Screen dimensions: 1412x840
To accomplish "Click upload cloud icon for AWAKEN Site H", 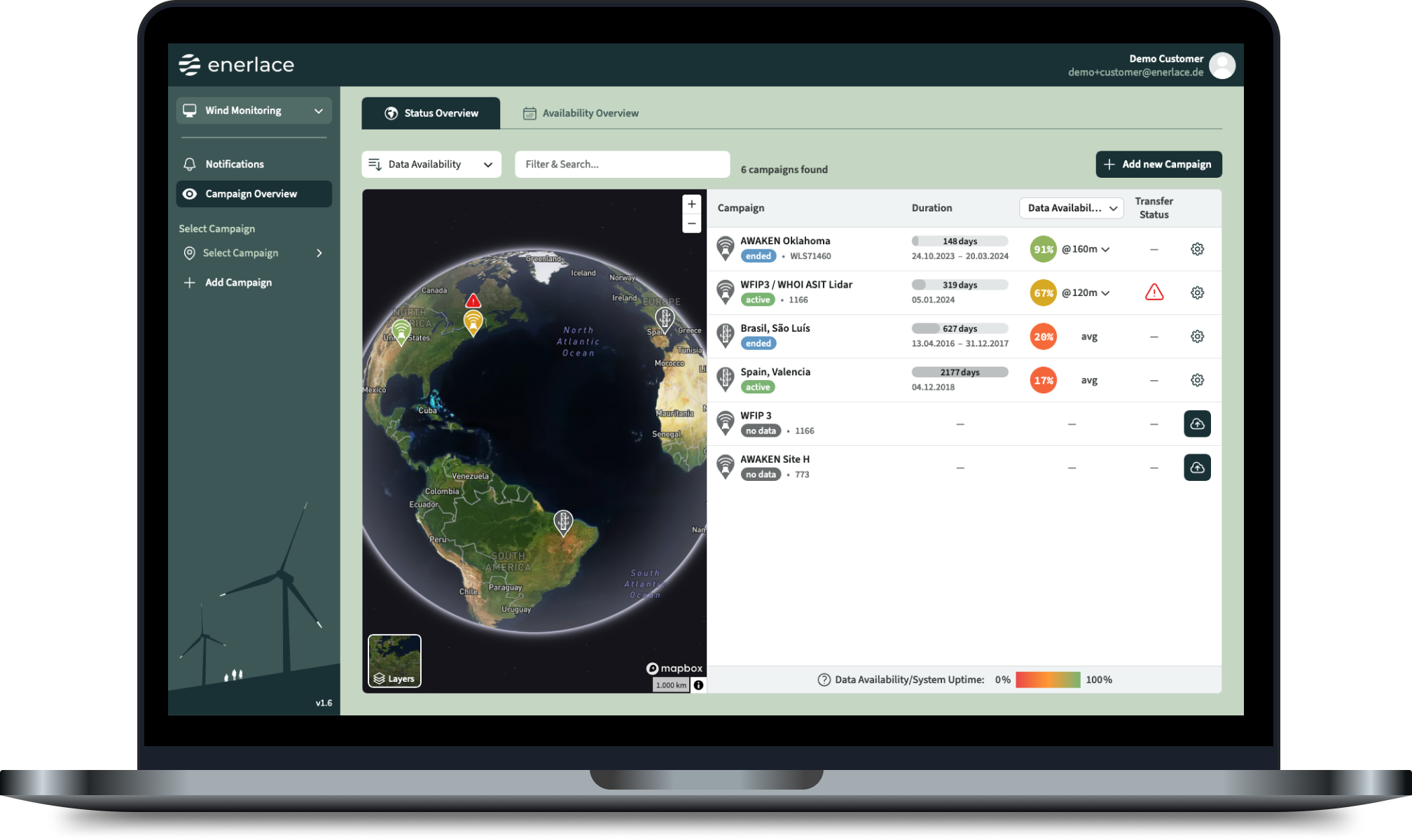I will 1197,468.
